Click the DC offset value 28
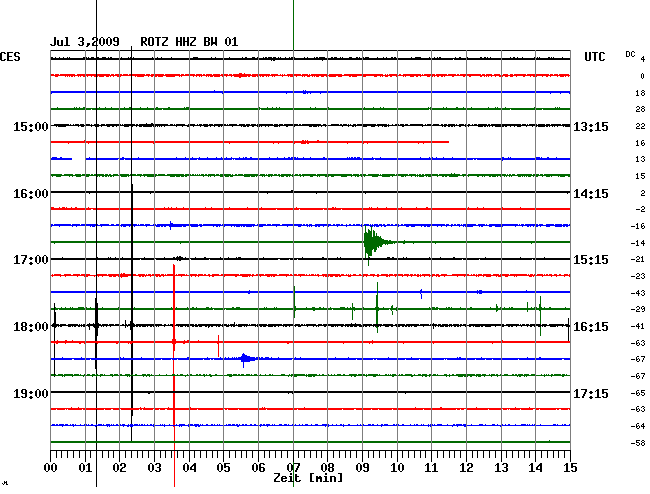 [640, 109]
